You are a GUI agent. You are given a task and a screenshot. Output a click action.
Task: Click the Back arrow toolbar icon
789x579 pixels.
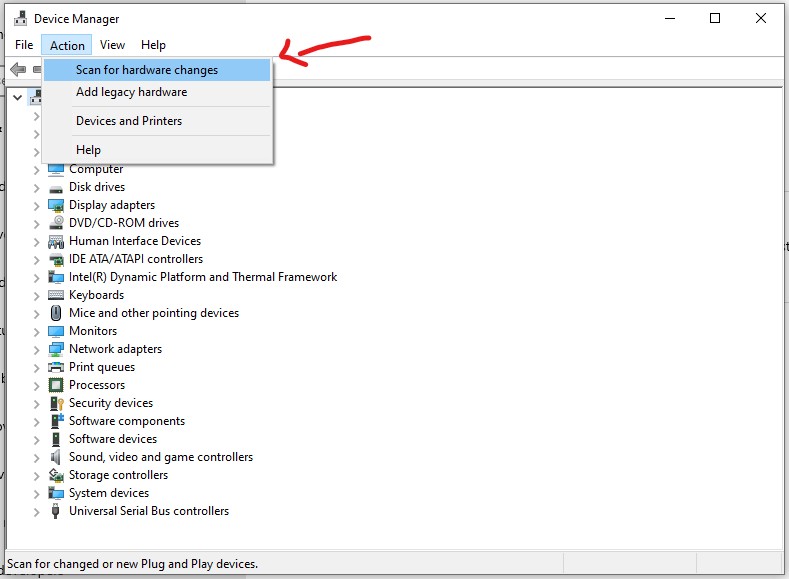[18, 69]
